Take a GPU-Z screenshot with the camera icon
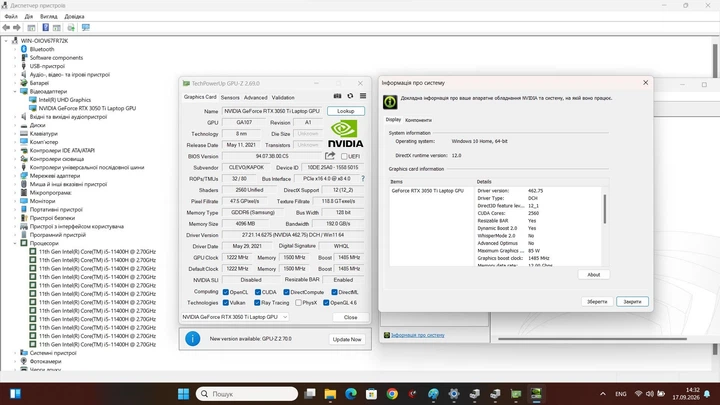This screenshot has width=720, height=405. 337,96
